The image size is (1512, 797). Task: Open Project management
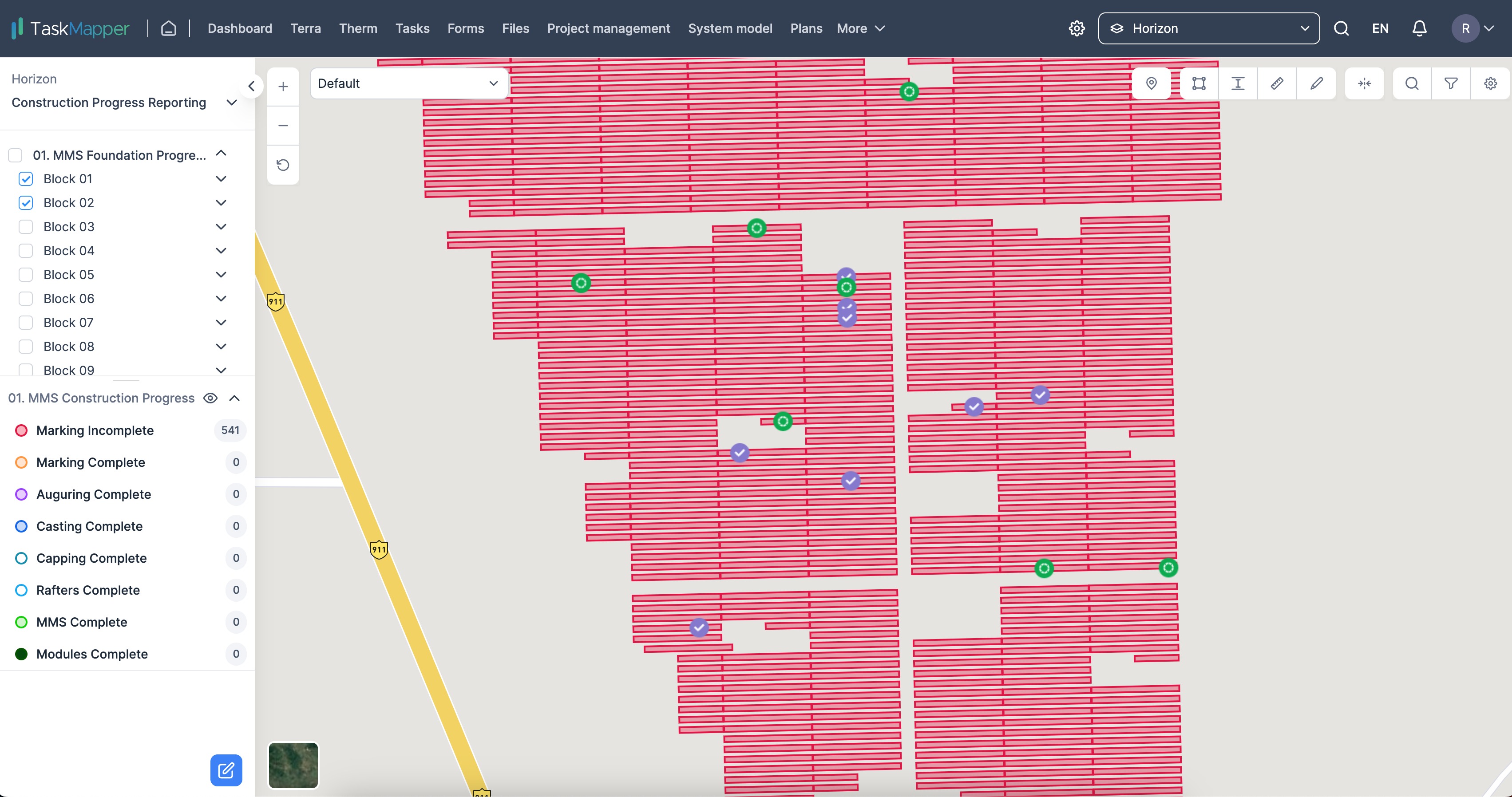609,28
